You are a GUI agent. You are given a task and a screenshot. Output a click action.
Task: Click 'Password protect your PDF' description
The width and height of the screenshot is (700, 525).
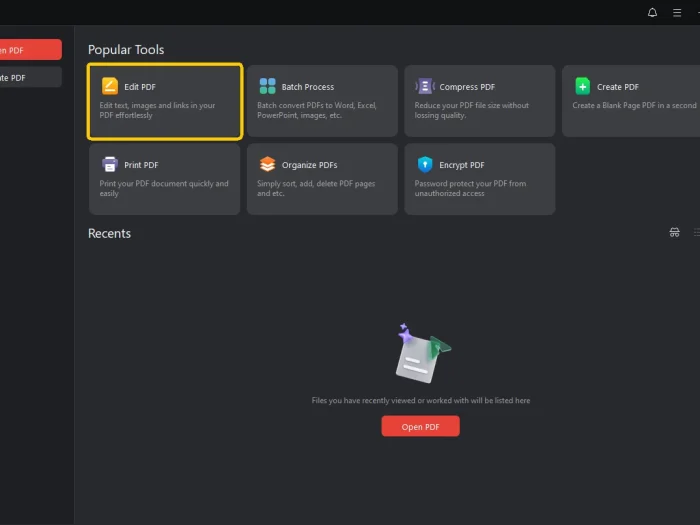[x=470, y=188]
